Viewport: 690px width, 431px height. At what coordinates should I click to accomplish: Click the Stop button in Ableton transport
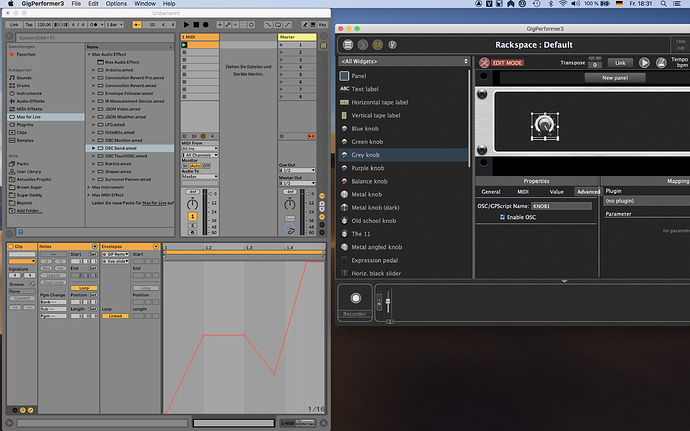pos(196,25)
